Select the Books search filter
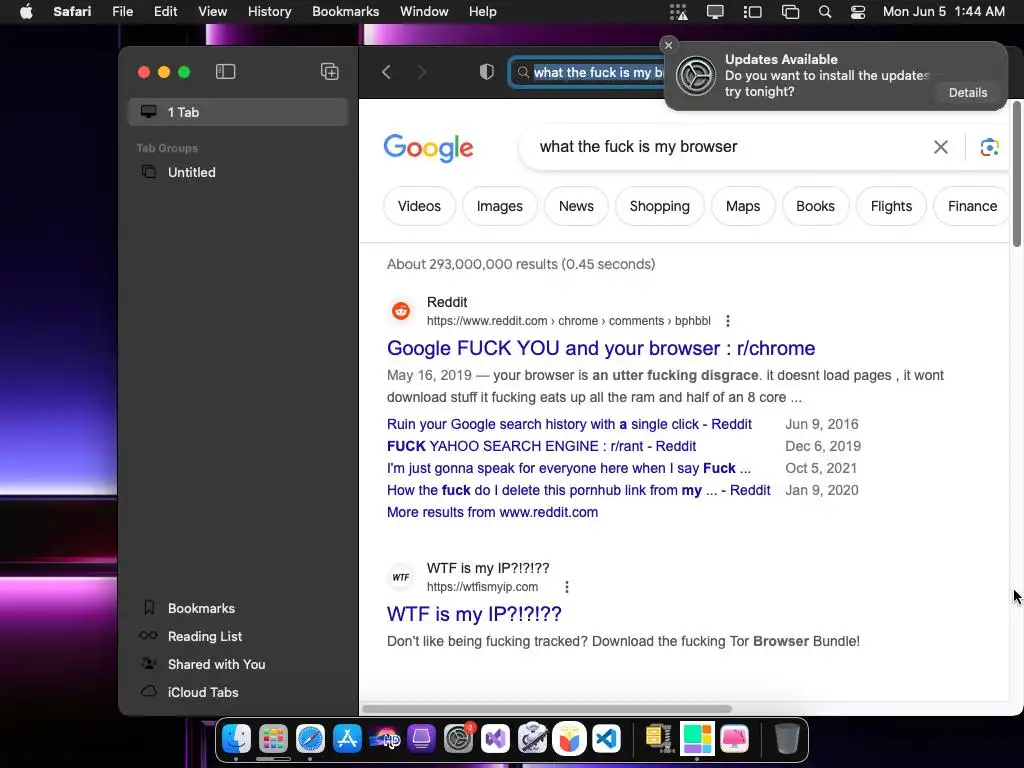 [x=815, y=206]
